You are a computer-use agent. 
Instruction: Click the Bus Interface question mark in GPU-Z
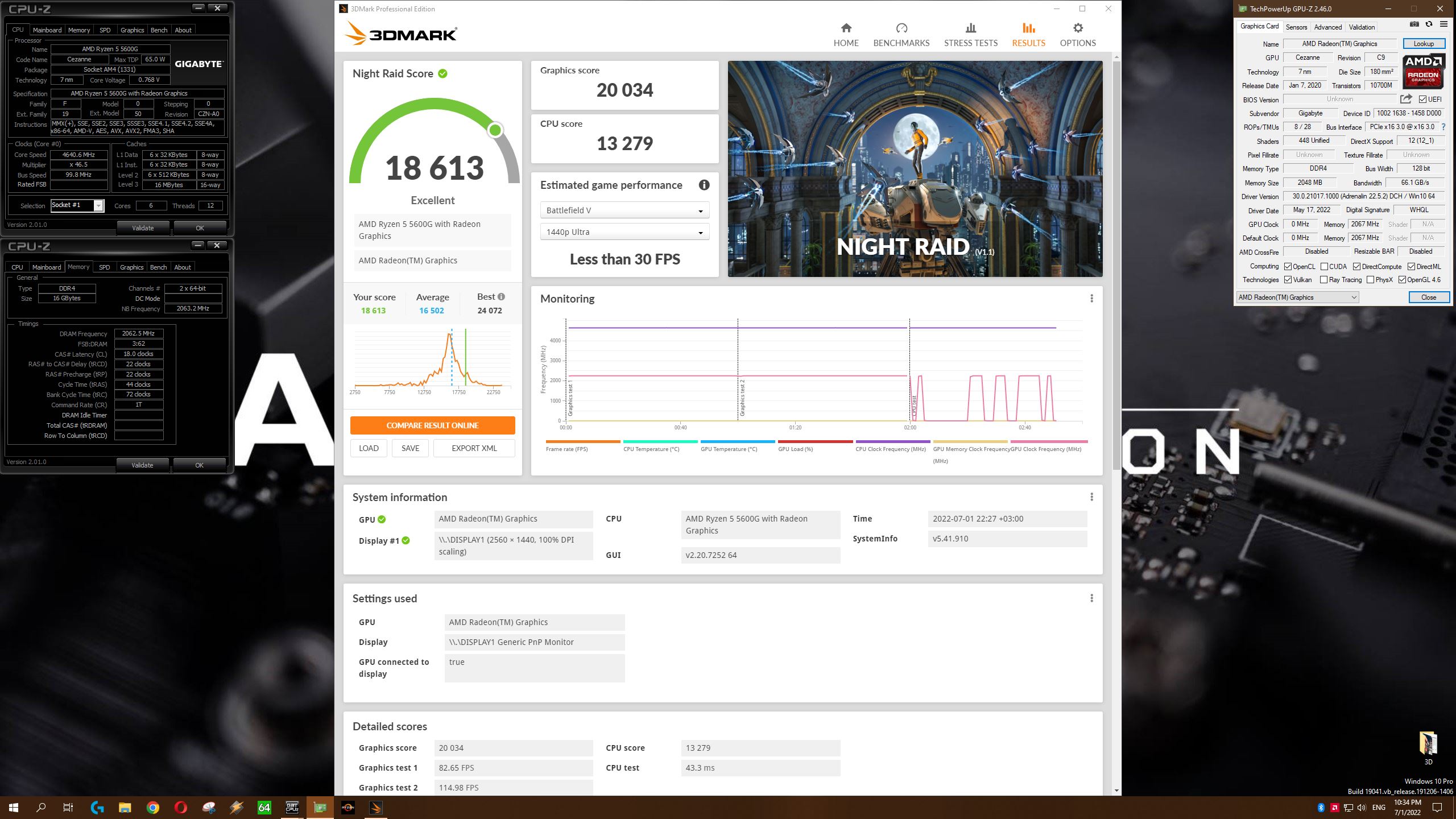[1443, 127]
